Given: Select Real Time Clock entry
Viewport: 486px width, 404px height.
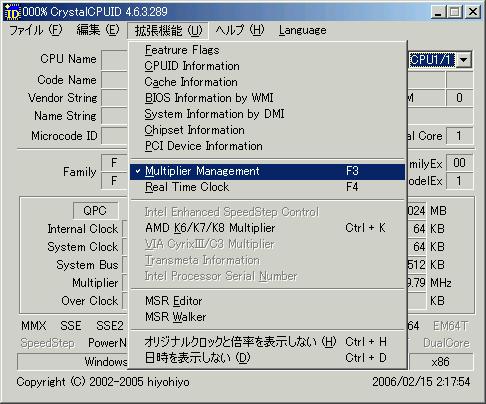Looking at the screenshot, I should 268,187.
